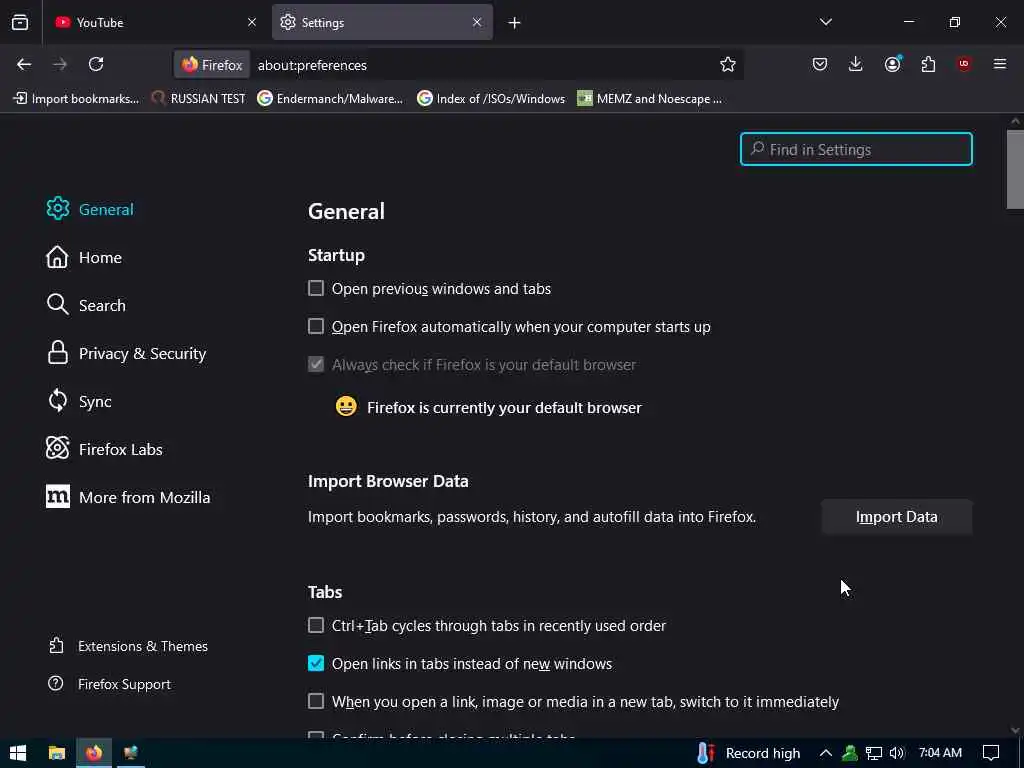Focus the Find in Settings search box
The image size is (1024, 768).
(856, 149)
